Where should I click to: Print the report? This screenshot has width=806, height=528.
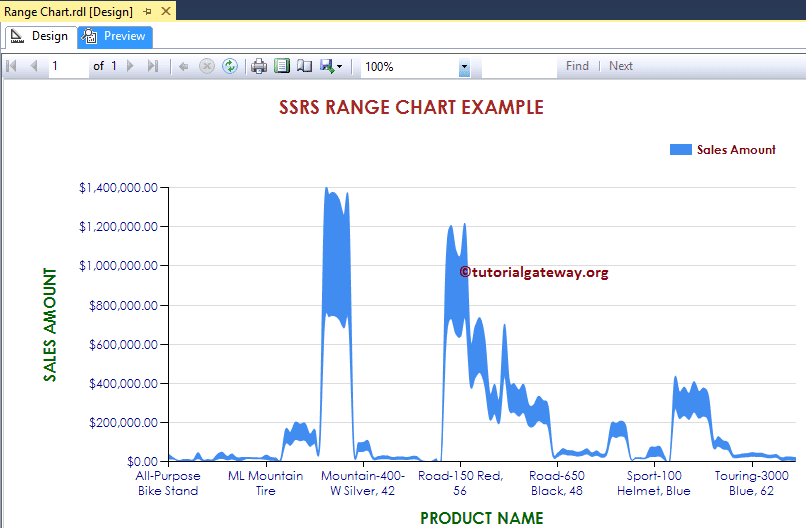click(259, 66)
